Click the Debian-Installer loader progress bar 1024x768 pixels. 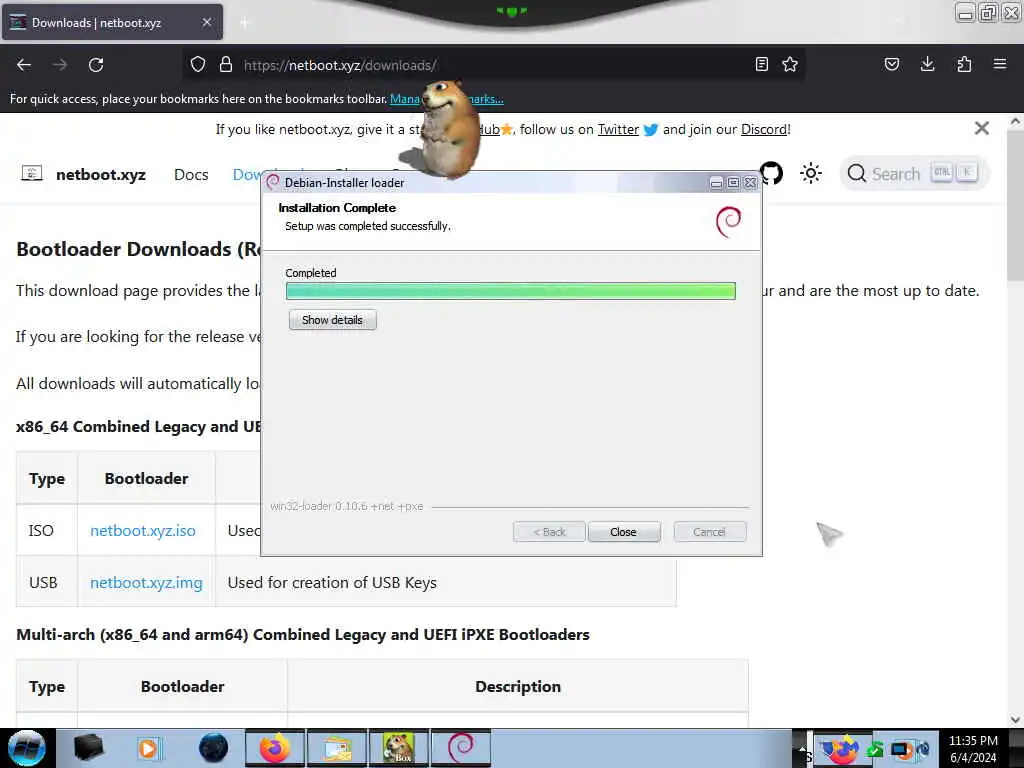pos(511,291)
